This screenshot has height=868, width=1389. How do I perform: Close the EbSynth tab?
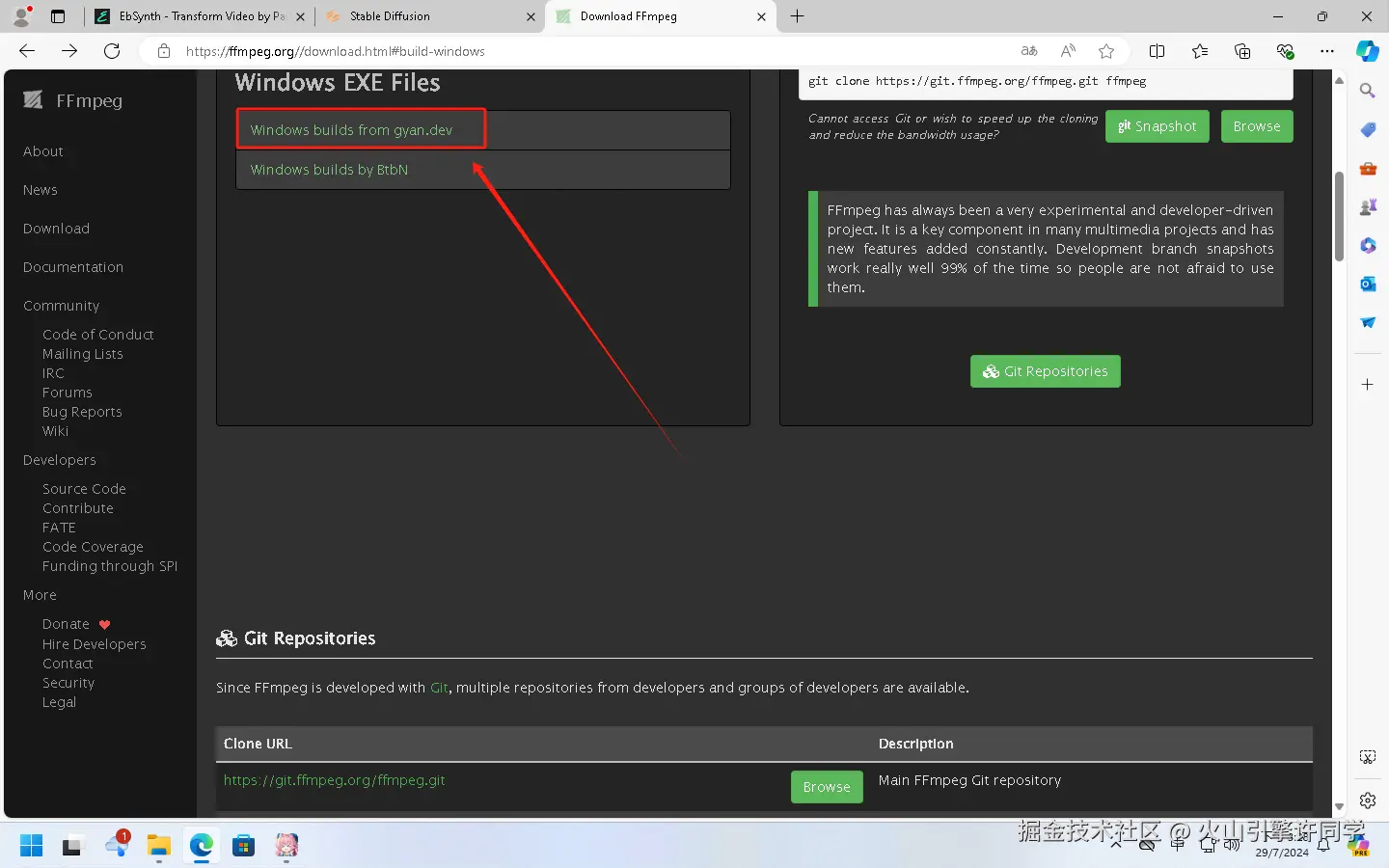coord(300,16)
